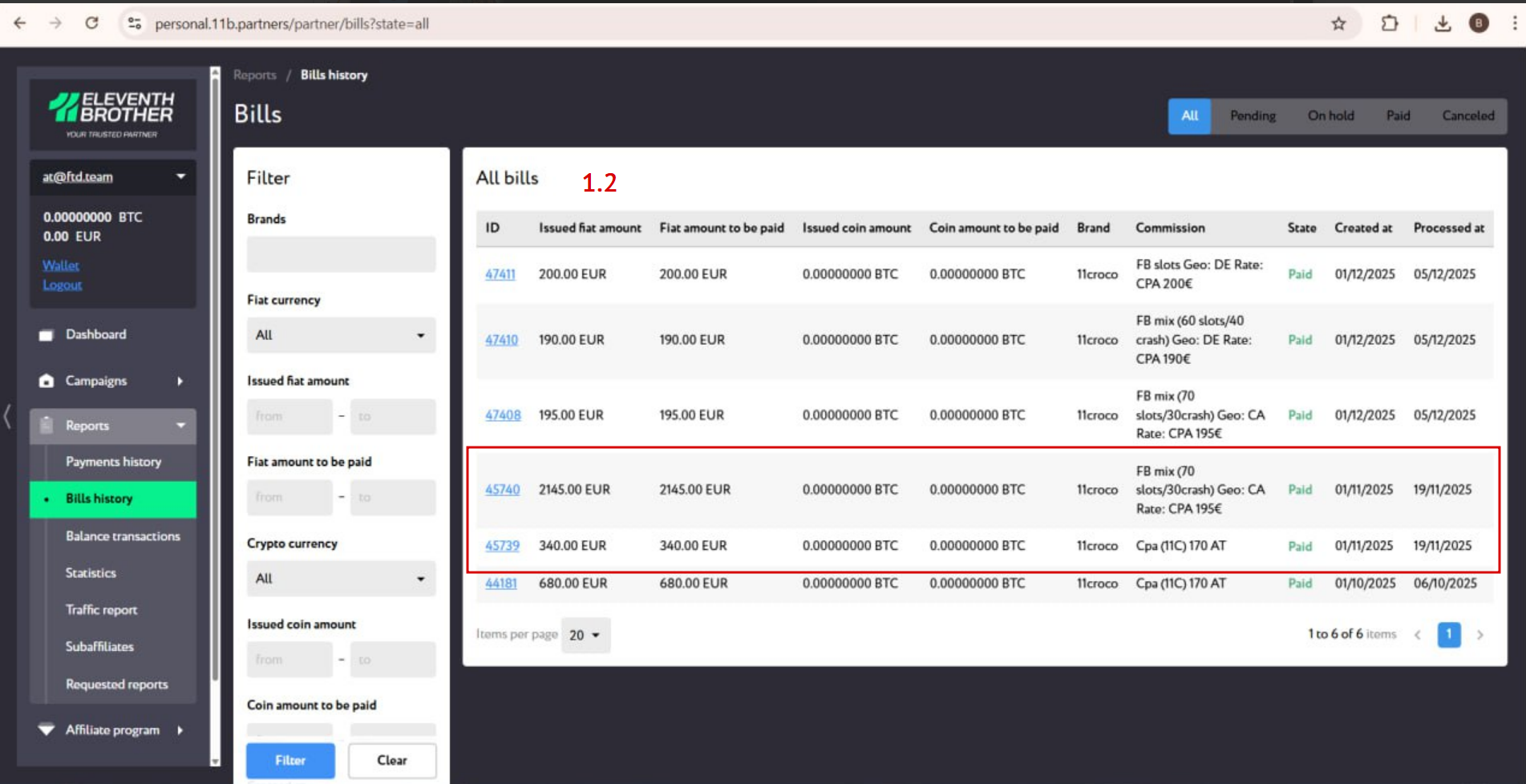Click the Campaigns sidebar icon
Screen dimensions: 1526x784
47,381
